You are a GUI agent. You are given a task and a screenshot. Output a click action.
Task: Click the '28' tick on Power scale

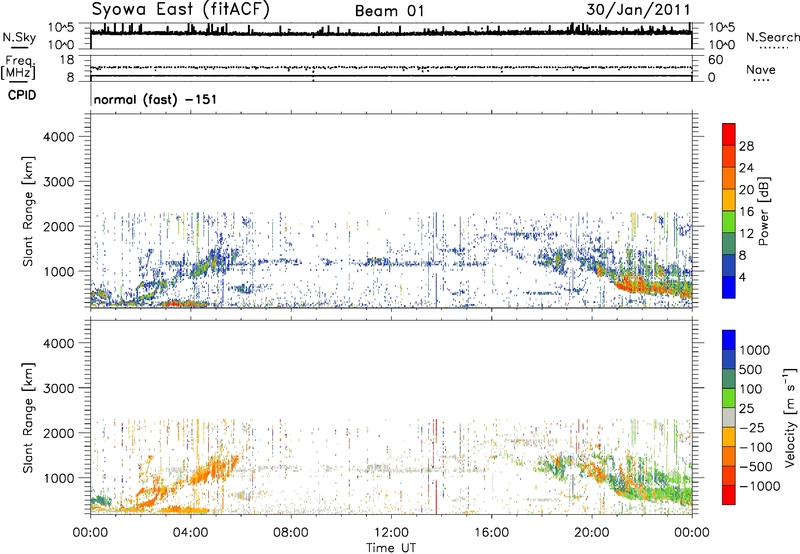(x=746, y=146)
